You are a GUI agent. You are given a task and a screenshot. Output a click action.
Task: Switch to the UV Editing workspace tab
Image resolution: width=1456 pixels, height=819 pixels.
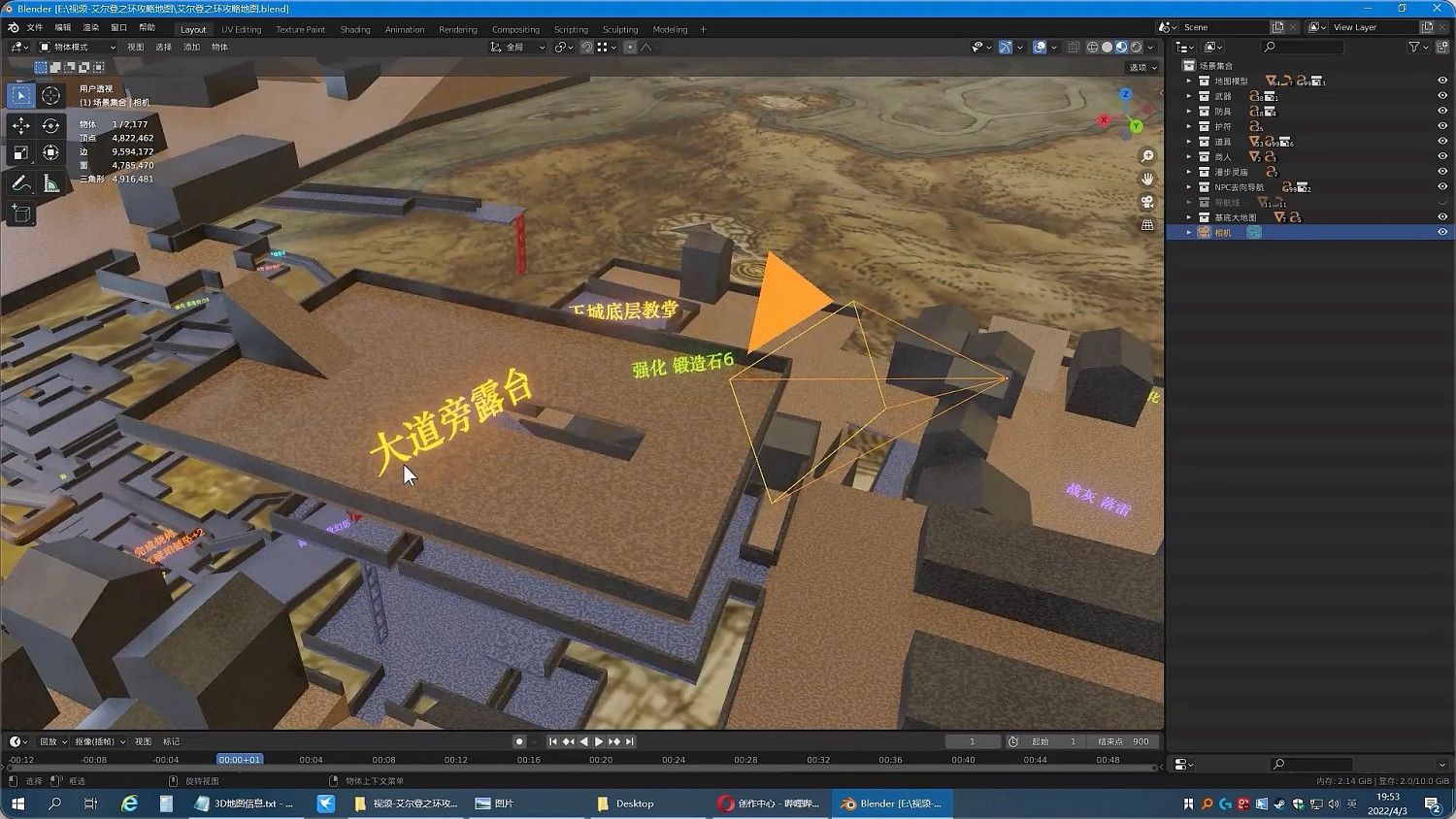pos(241,29)
